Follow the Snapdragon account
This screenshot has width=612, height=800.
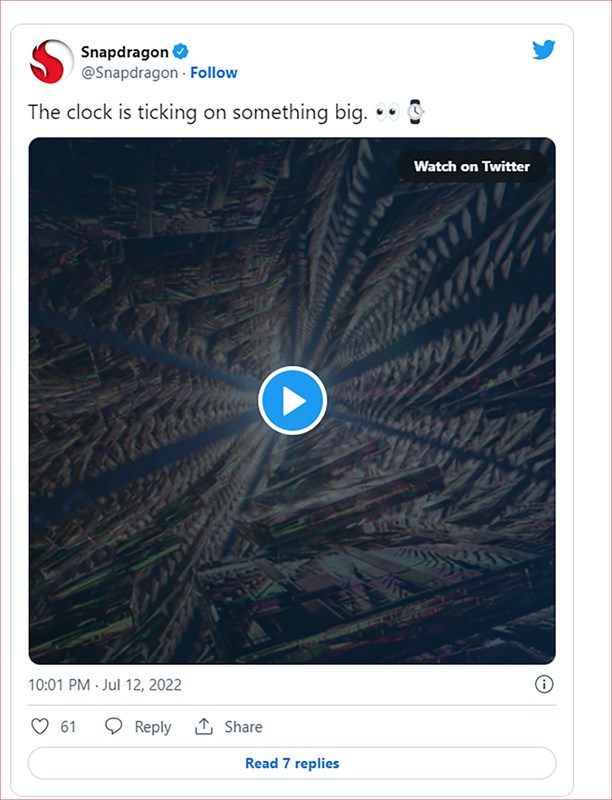coord(214,73)
